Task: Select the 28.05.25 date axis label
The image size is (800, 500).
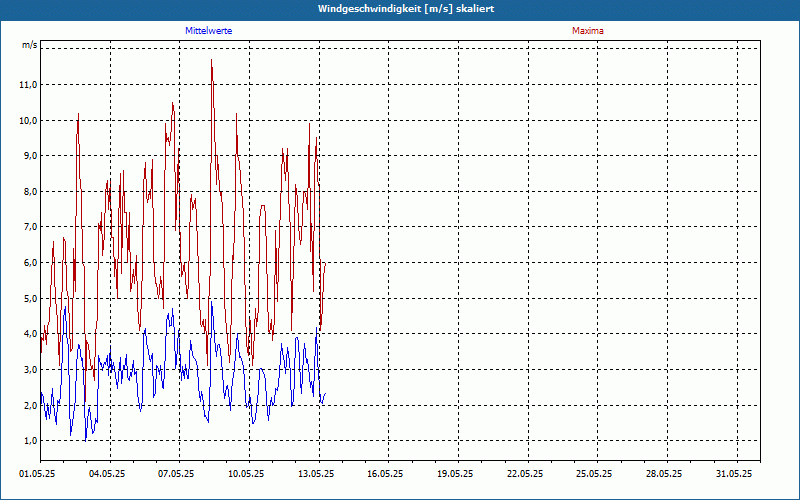Action: 664,474
